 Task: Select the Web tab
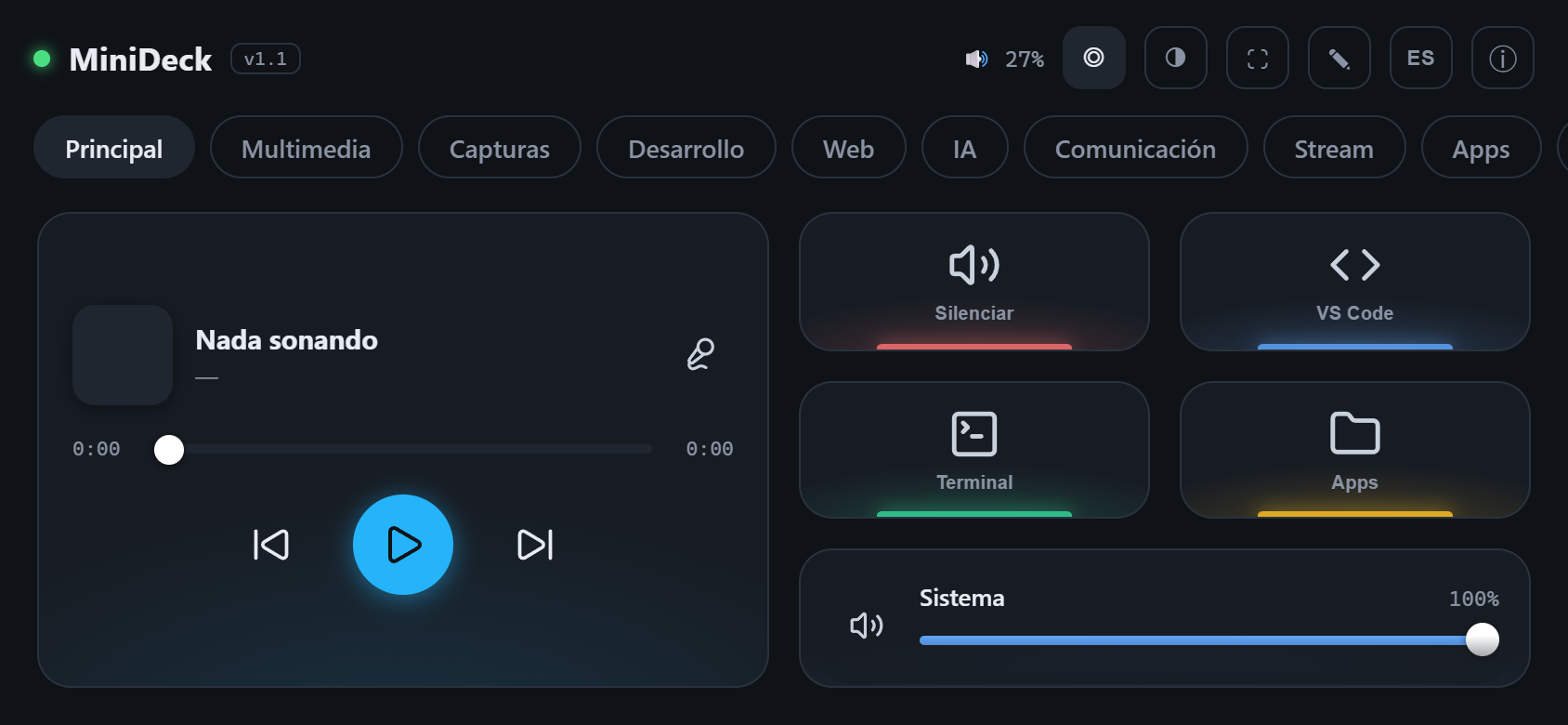pyautogui.click(x=849, y=147)
